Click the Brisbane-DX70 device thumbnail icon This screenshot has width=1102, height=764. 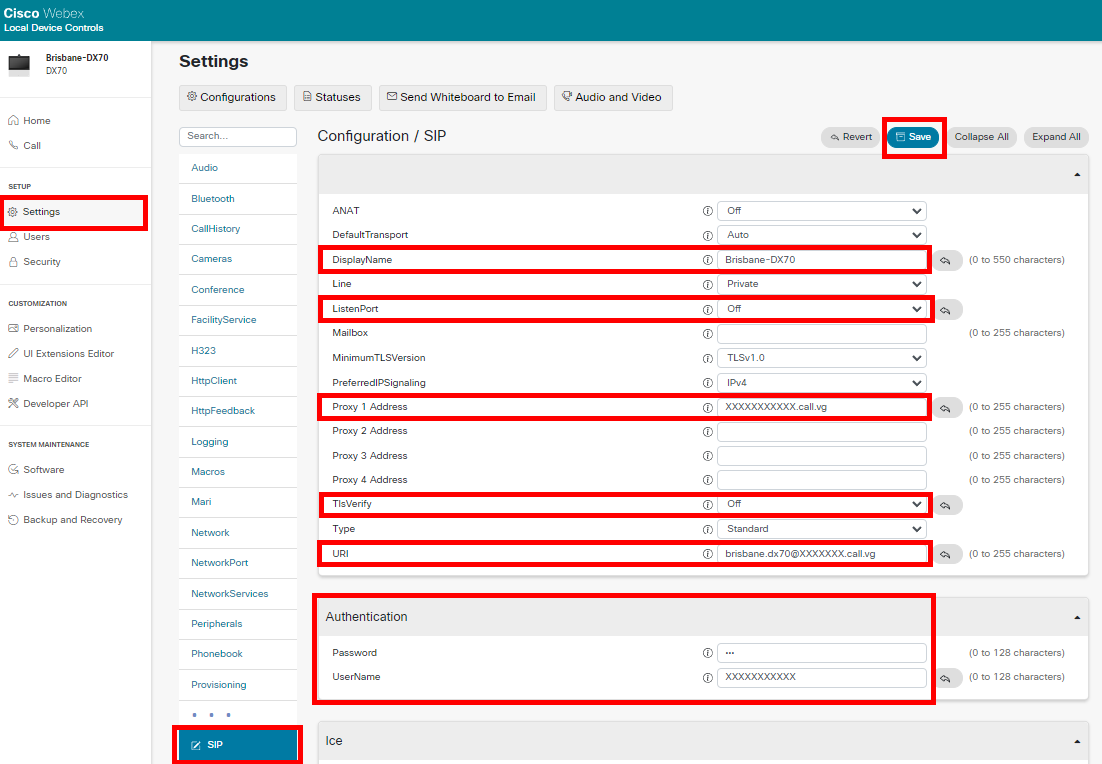coord(19,64)
